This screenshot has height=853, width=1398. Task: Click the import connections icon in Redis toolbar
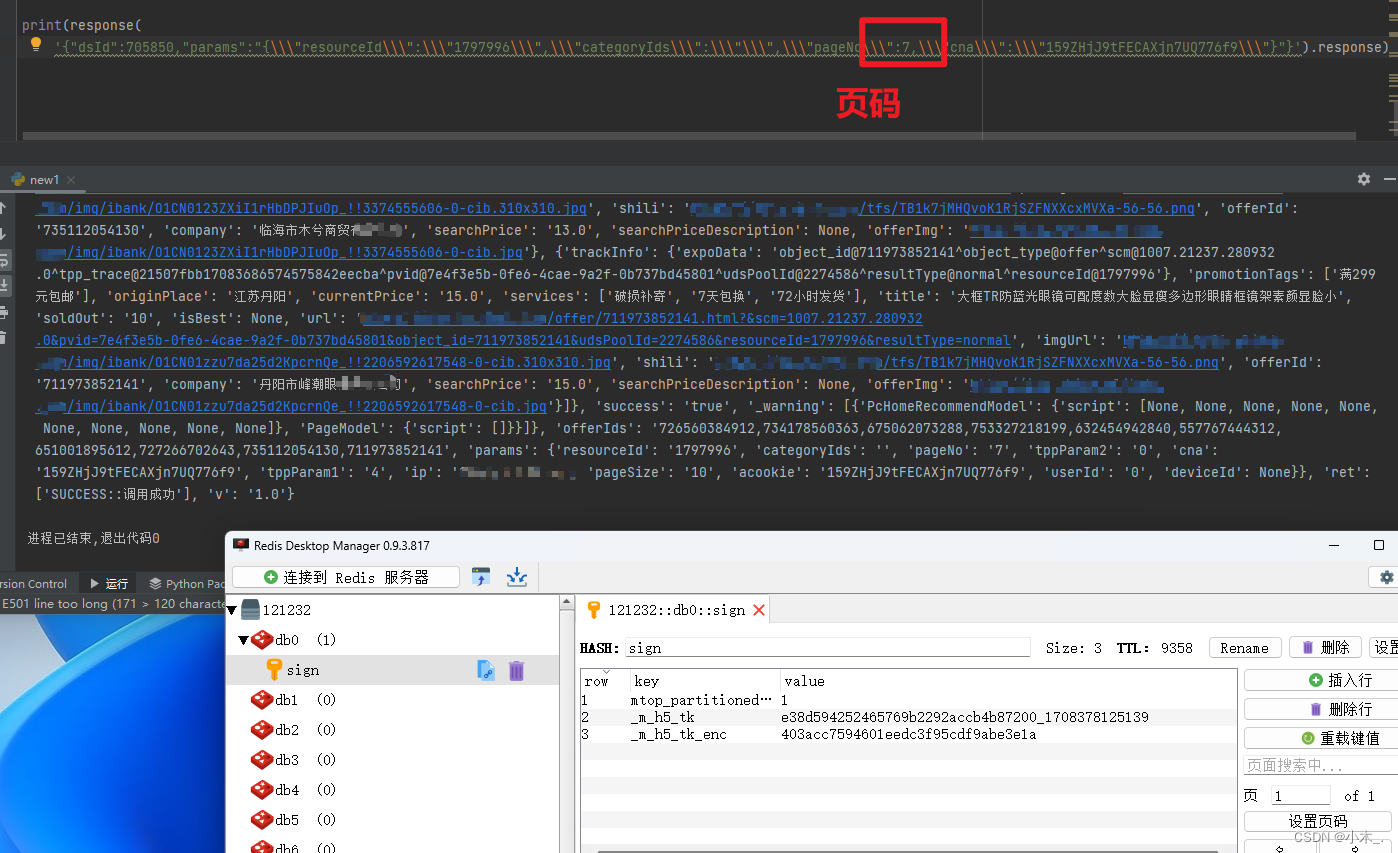coord(482,577)
